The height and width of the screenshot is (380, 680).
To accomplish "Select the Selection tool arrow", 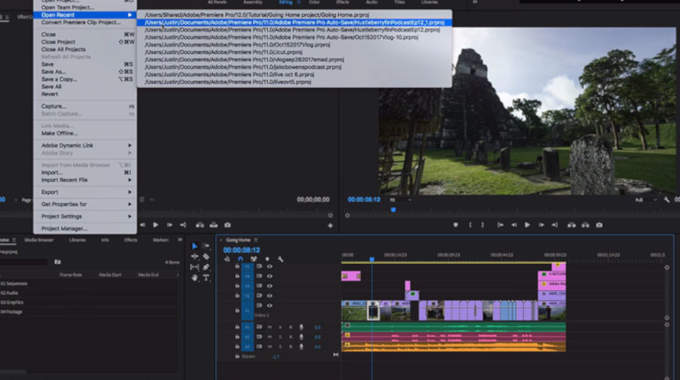I will [194, 246].
